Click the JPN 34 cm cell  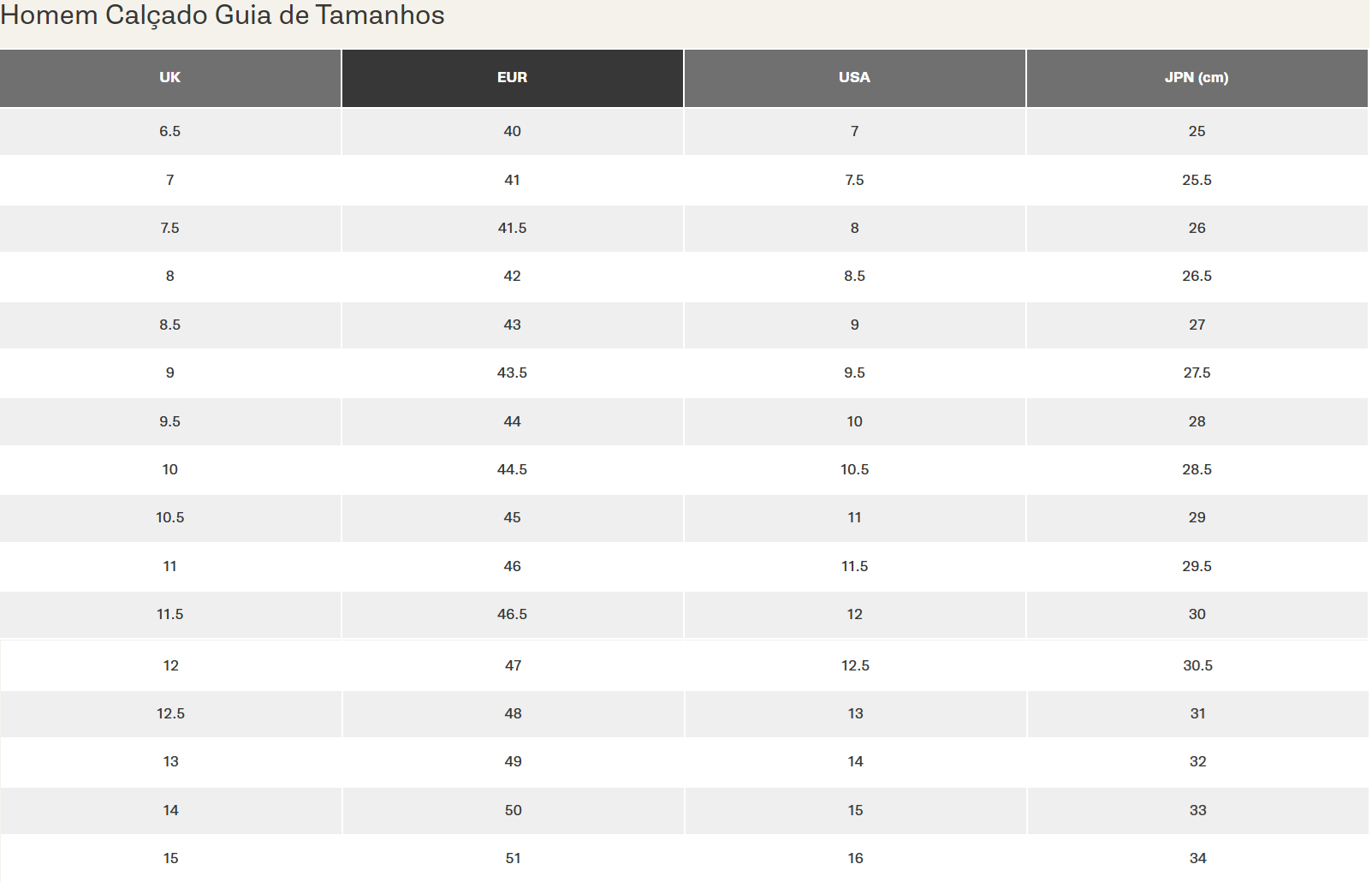click(x=1197, y=858)
